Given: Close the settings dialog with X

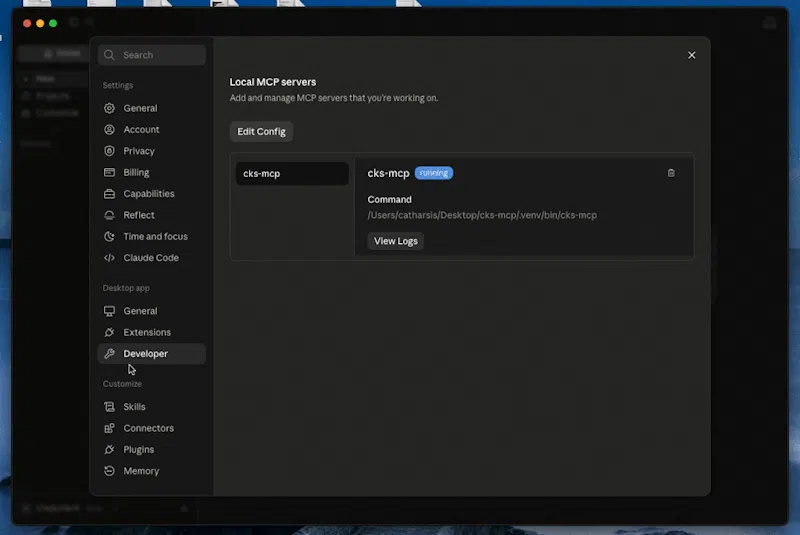Looking at the screenshot, I should pyautogui.click(x=691, y=55).
